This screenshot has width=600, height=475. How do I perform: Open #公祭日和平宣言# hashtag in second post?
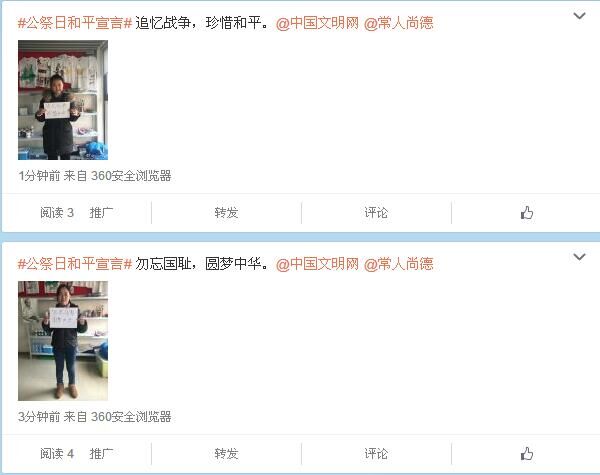(75, 264)
